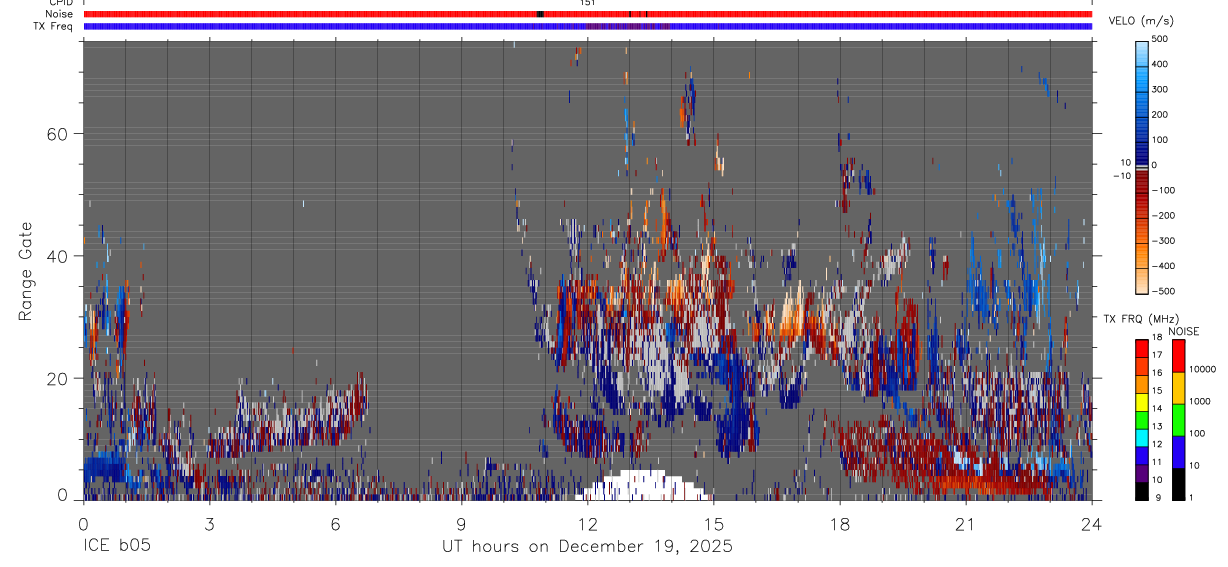Click the velocity scale label '400'

click(1160, 64)
